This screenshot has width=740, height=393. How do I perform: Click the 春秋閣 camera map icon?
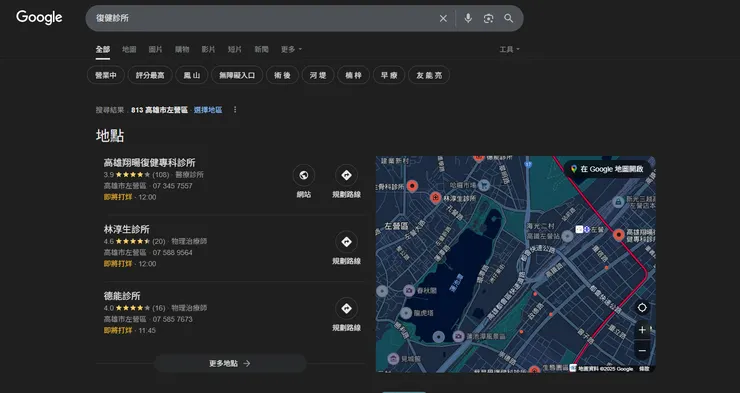coord(409,291)
